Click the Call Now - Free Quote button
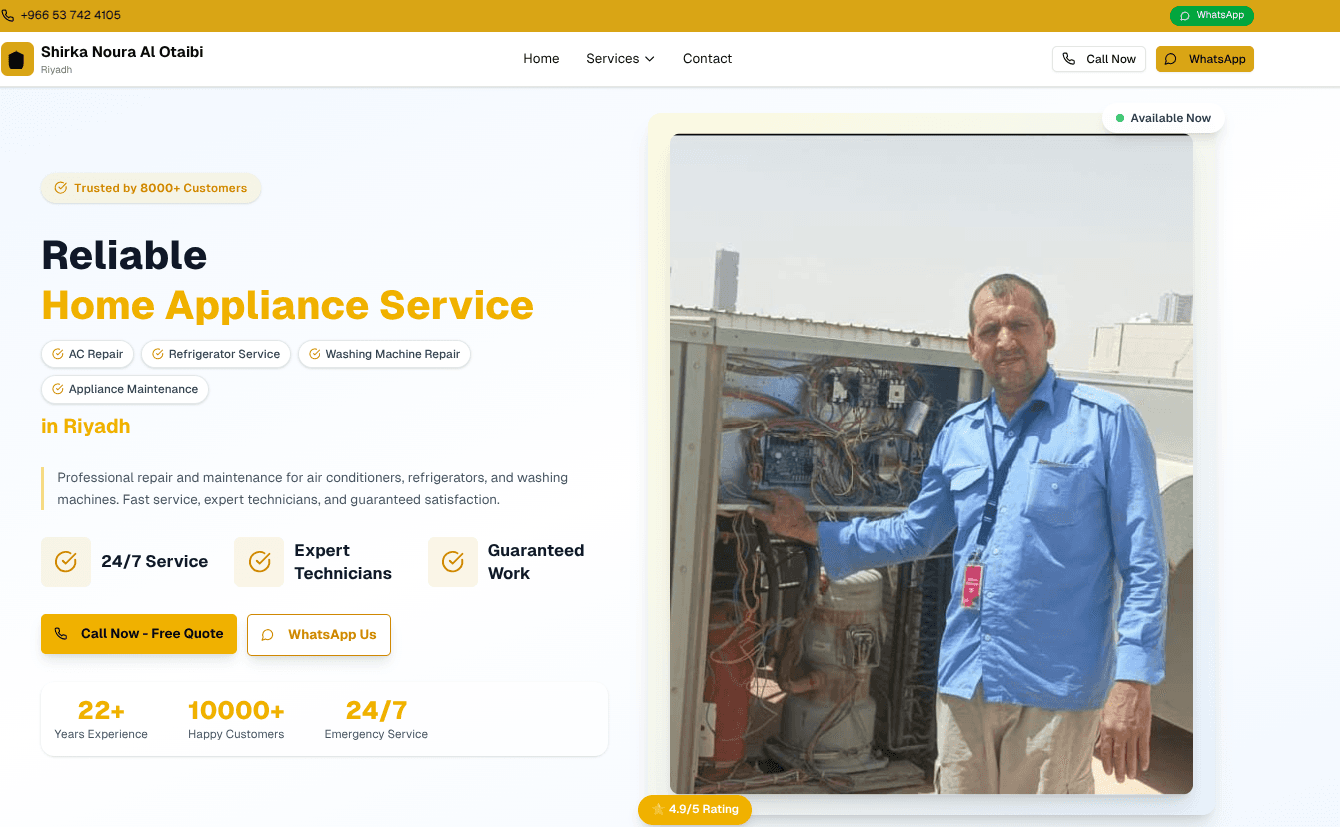The image size is (1340, 827). pos(139,634)
